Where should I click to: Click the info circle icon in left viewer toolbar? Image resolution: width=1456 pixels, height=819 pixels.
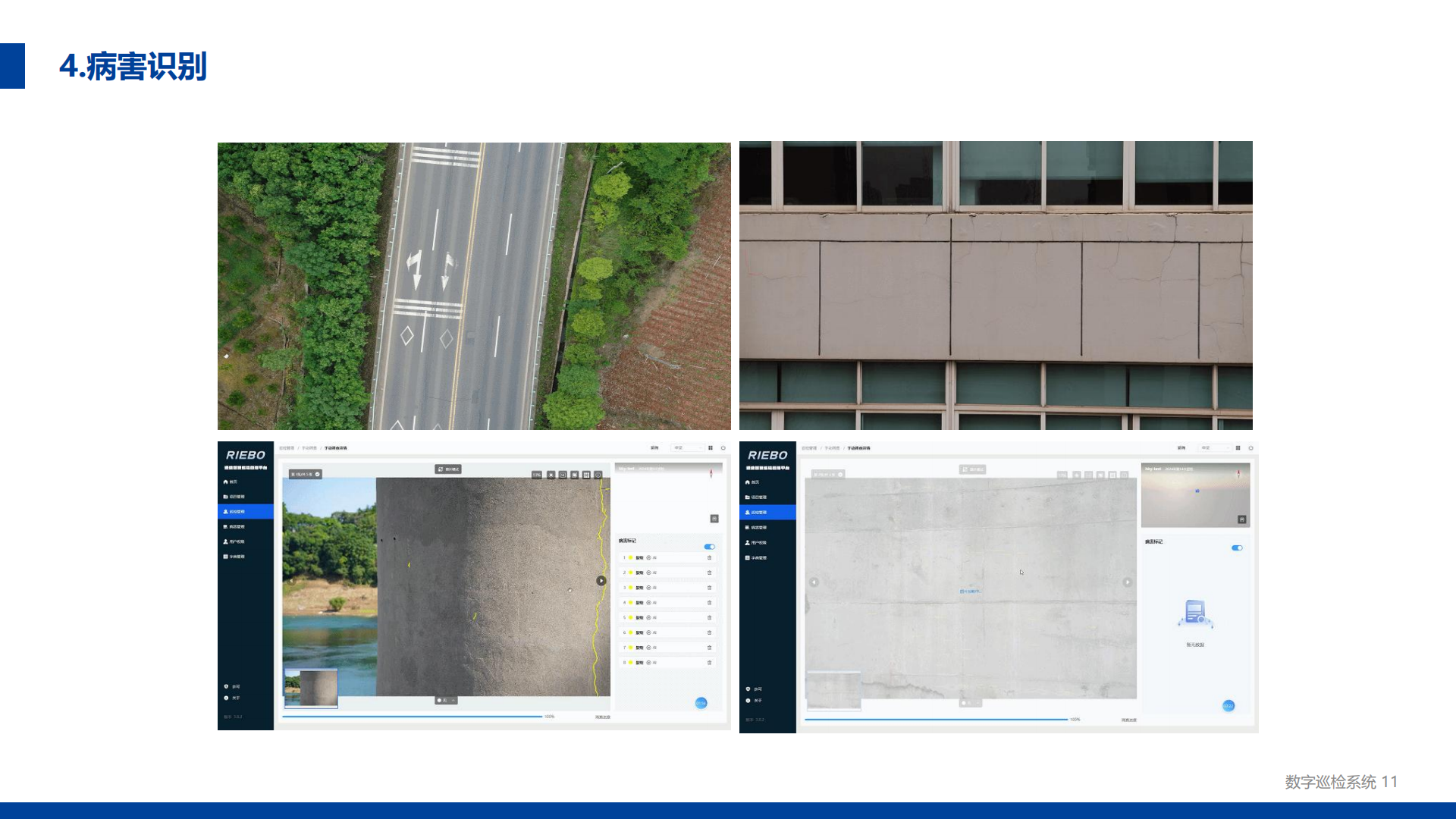coord(598,475)
